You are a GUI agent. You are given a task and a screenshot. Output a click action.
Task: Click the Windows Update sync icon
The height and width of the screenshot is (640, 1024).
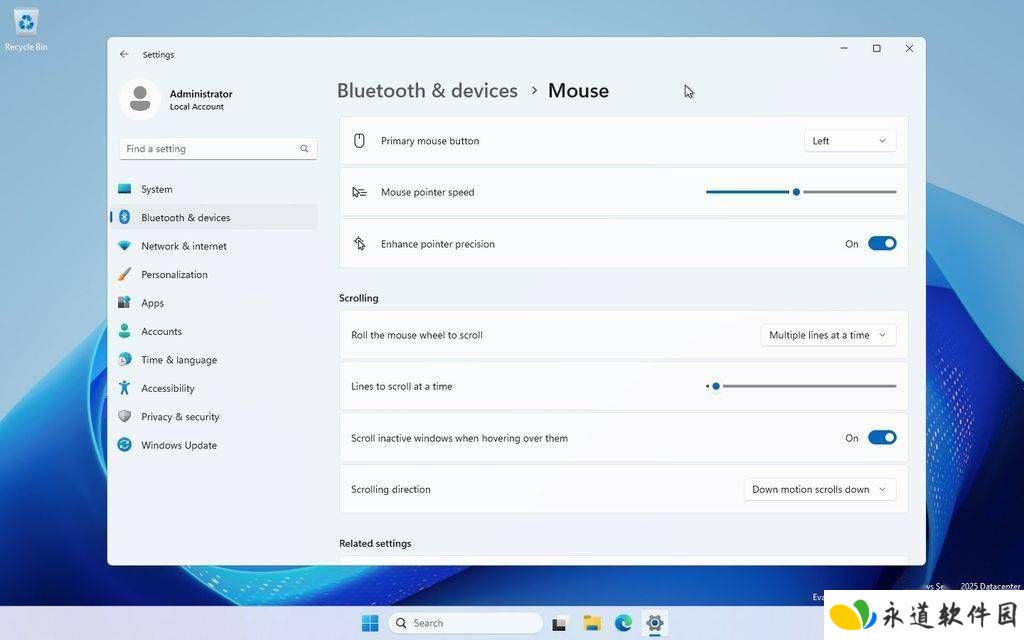coord(124,445)
